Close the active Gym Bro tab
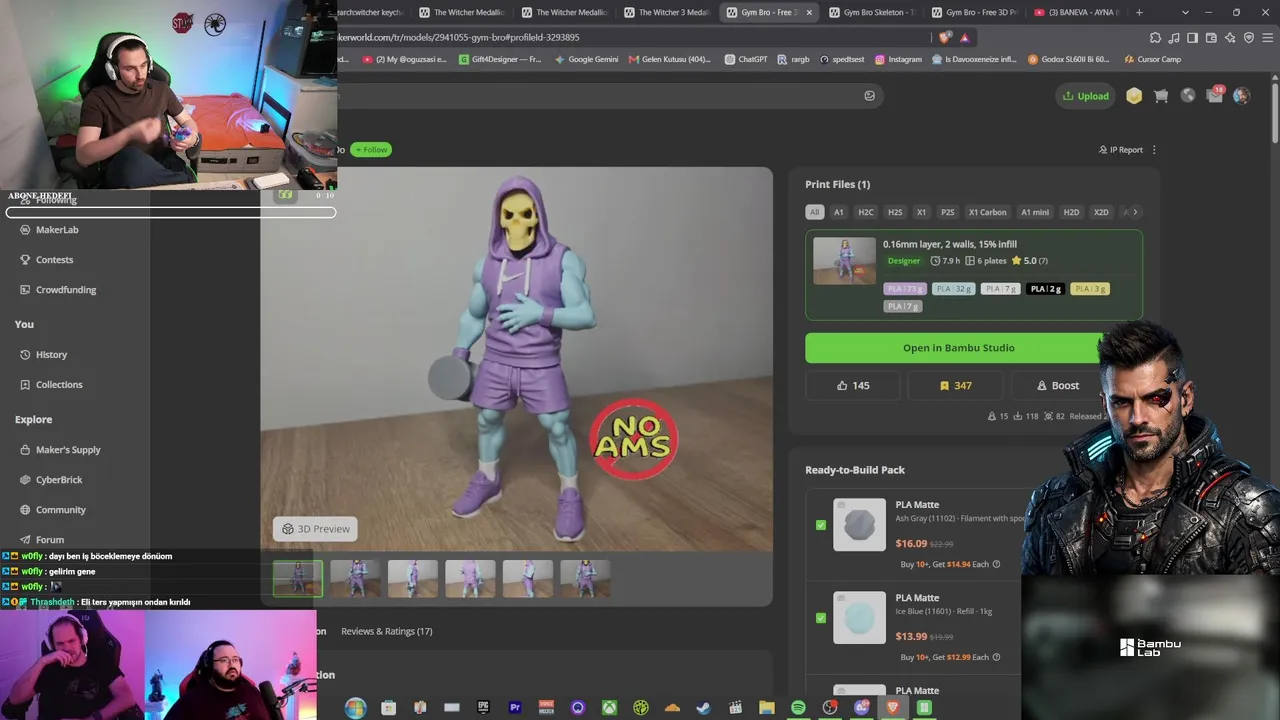This screenshot has height=720, width=1280. 809,12
